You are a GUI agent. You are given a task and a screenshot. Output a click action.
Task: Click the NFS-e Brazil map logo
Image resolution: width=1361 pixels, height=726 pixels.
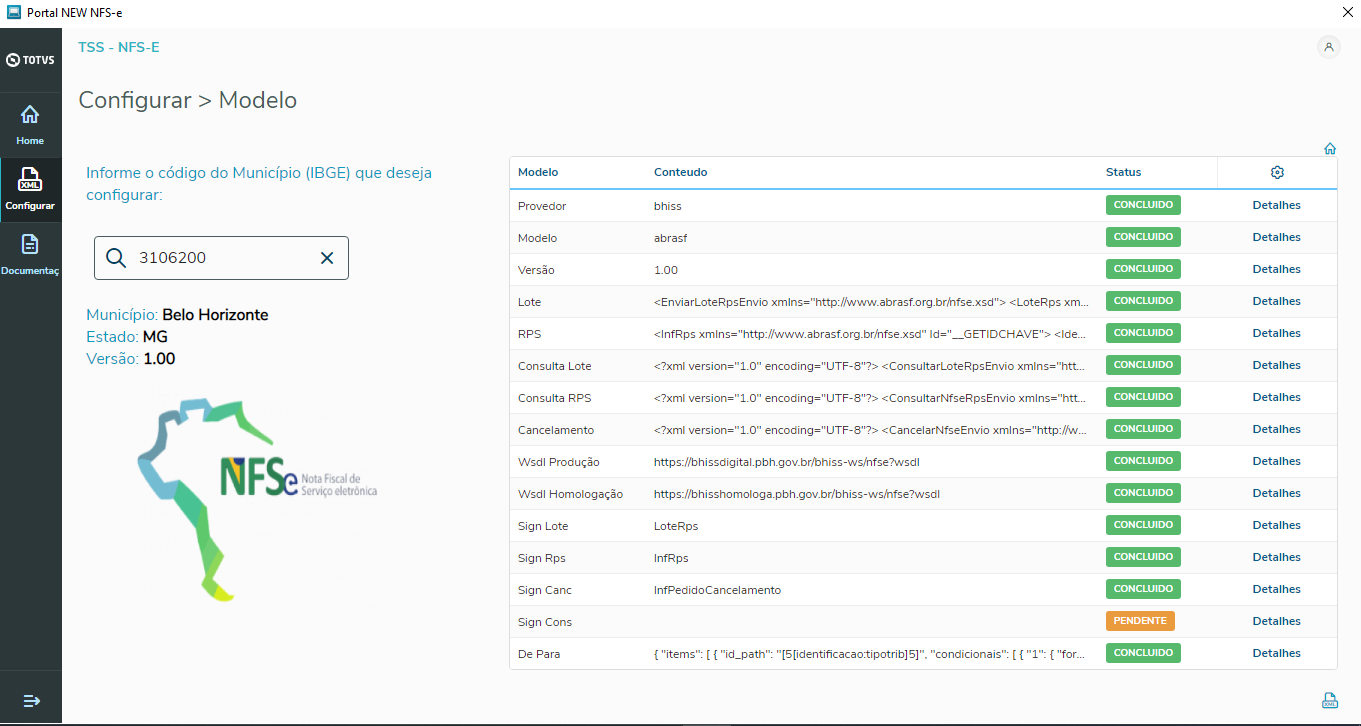pos(256,499)
